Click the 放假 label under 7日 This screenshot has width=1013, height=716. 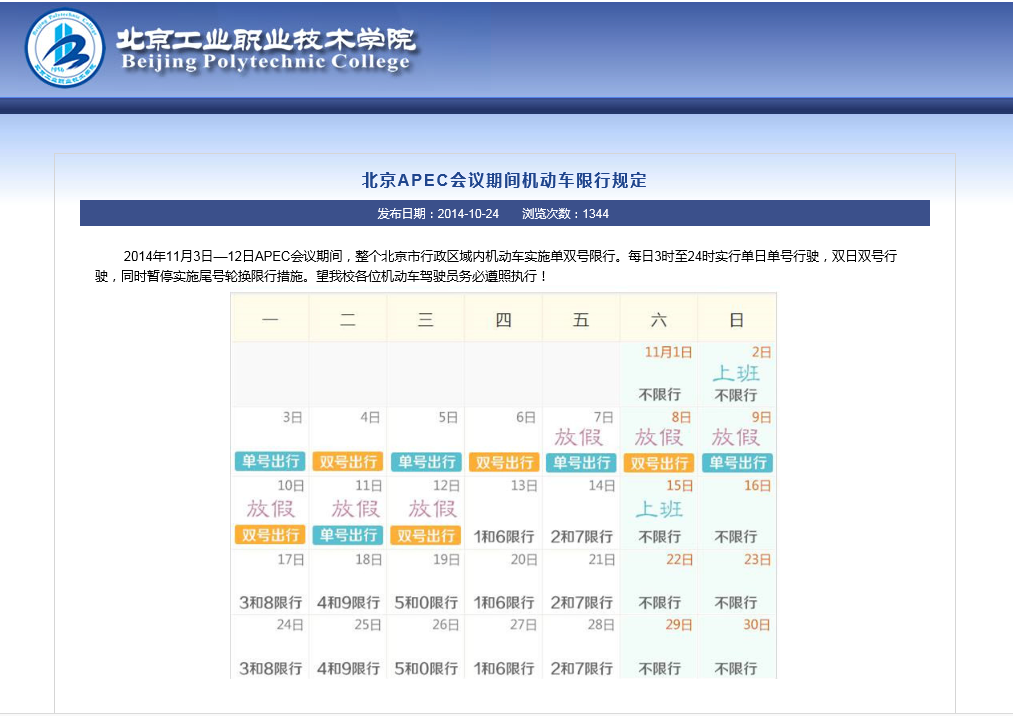[579, 437]
